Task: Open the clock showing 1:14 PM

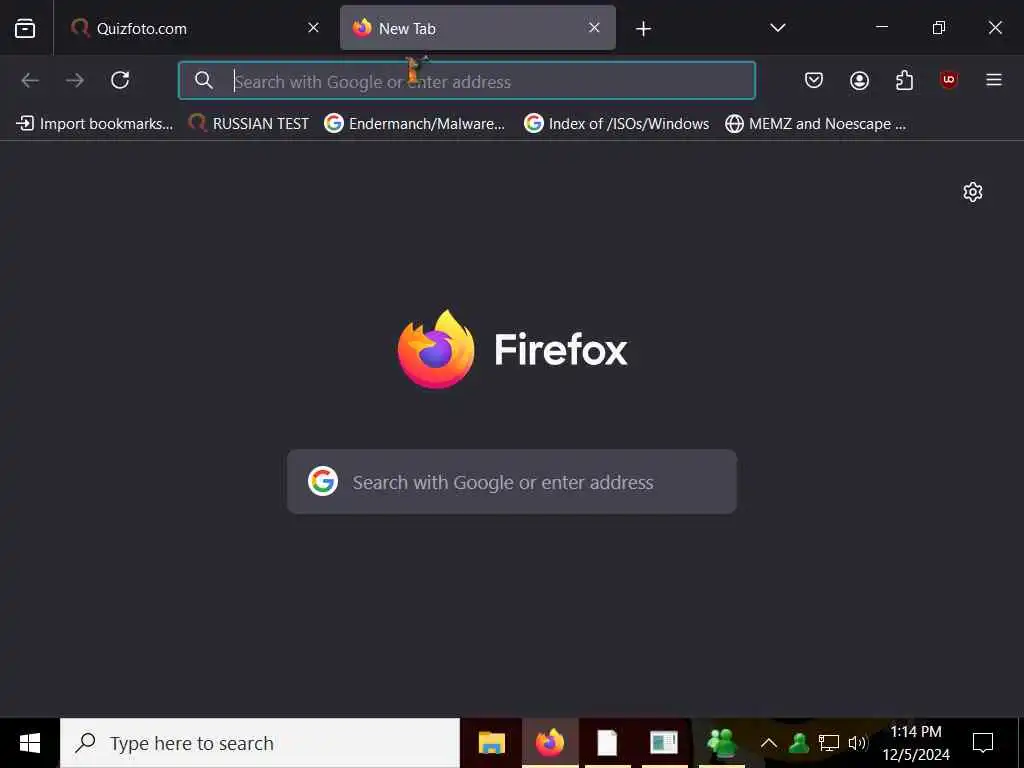Action: (x=916, y=743)
